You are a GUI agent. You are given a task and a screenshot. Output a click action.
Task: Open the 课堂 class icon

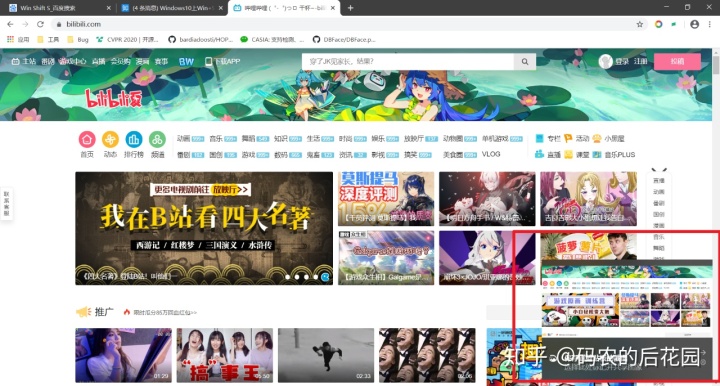(x=568, y=154)
